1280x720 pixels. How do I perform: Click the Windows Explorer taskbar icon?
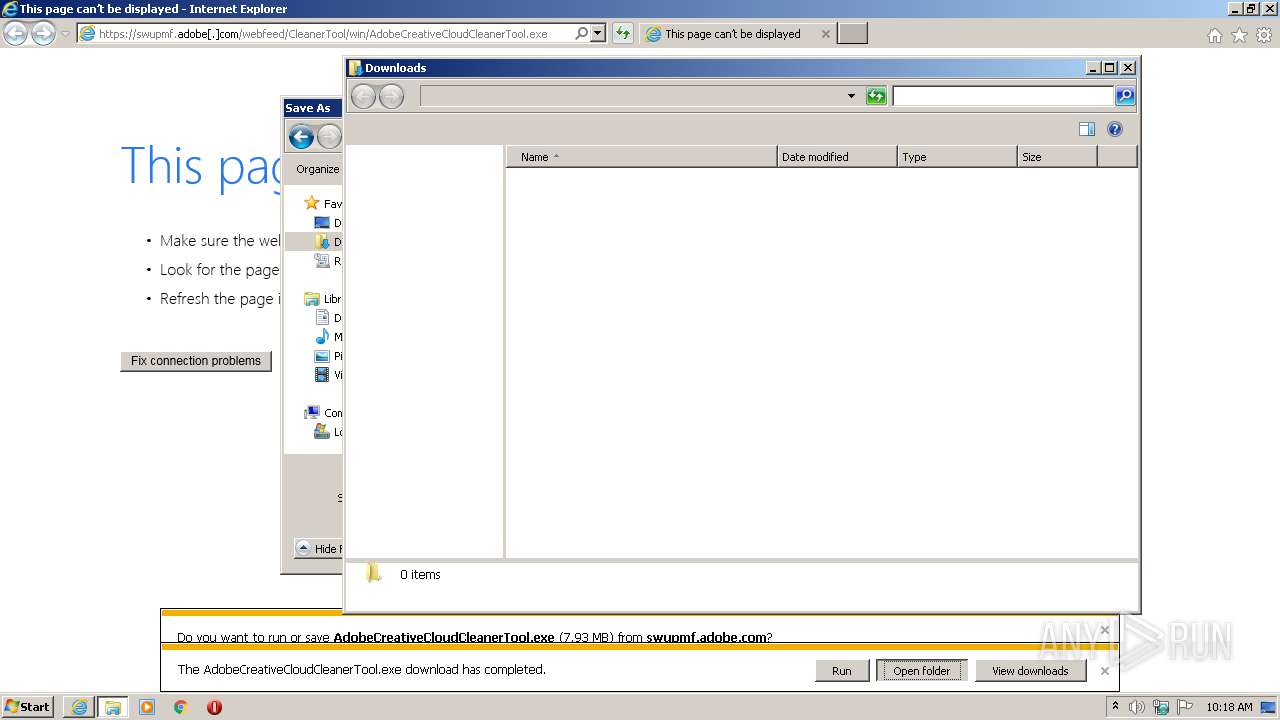pos(112,707)
